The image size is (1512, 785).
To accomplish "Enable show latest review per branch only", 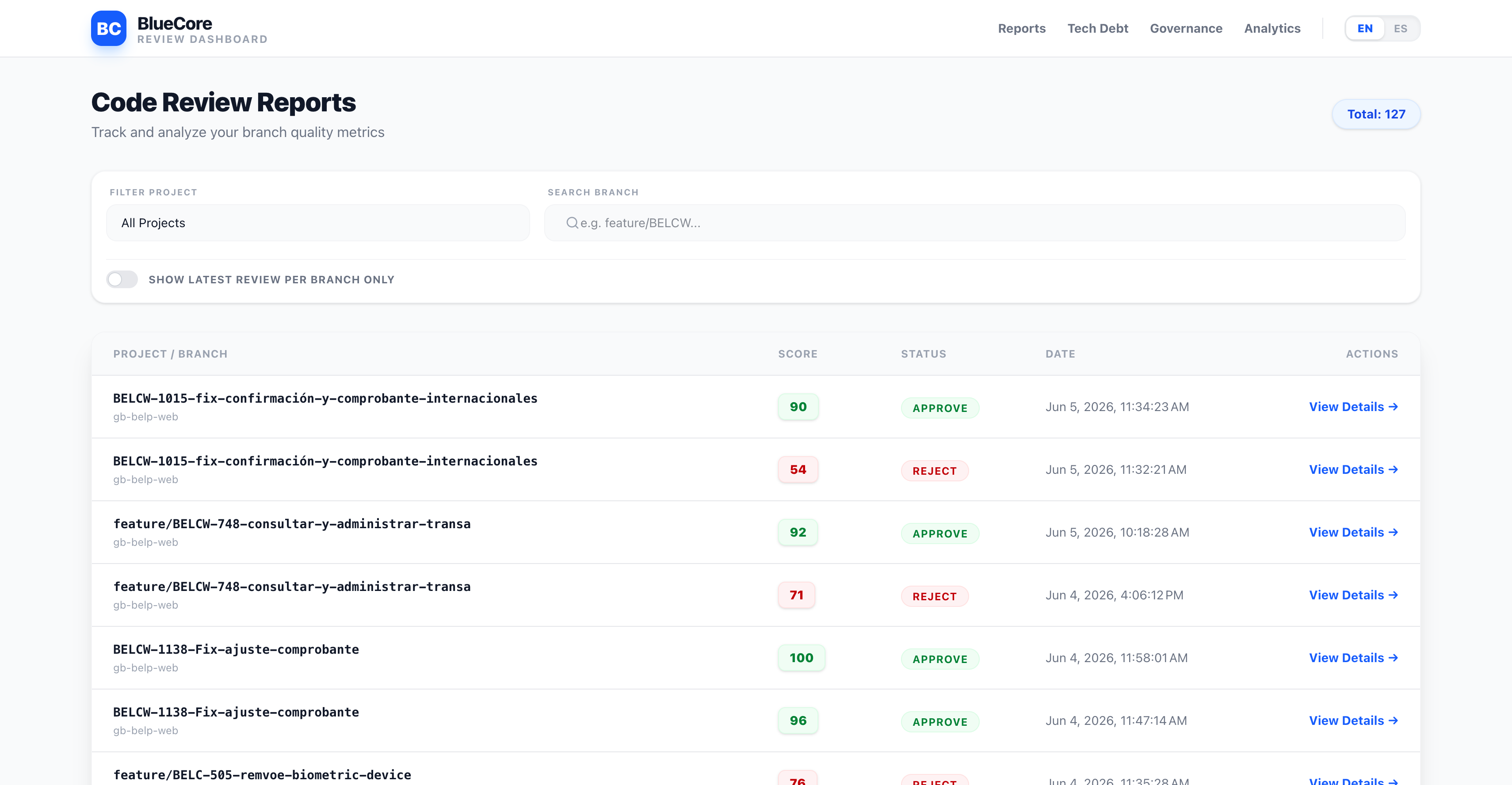I will point(122,279).
